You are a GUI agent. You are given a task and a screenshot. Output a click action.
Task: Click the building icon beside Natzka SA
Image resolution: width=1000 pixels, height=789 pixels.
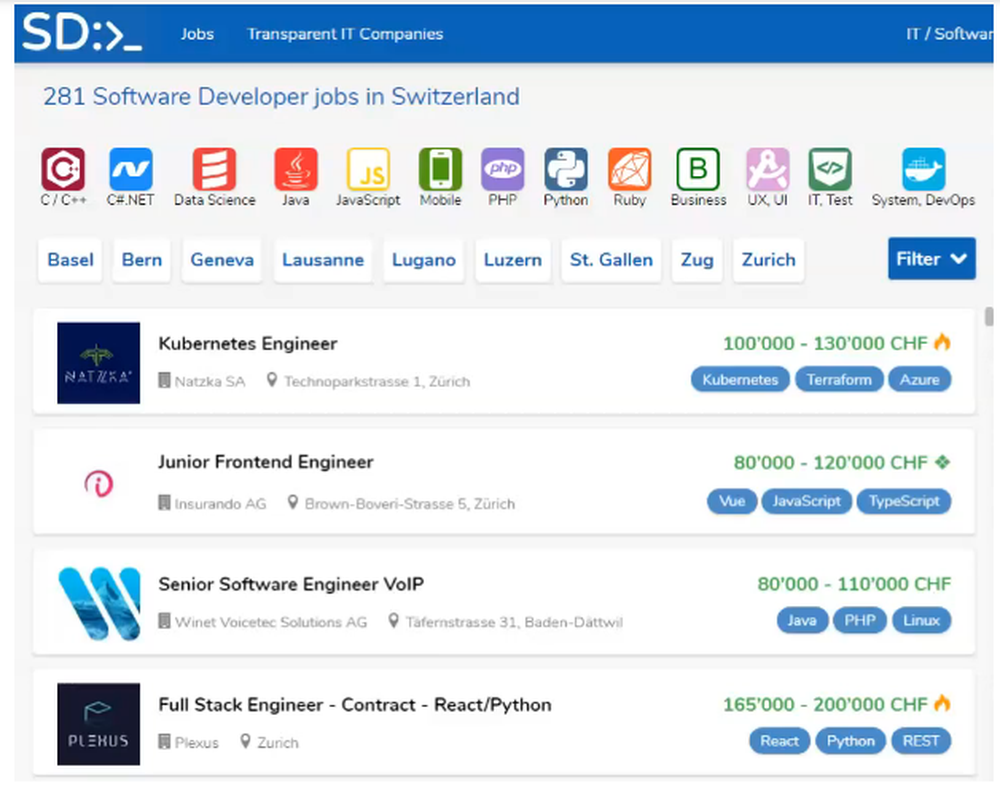164,381
